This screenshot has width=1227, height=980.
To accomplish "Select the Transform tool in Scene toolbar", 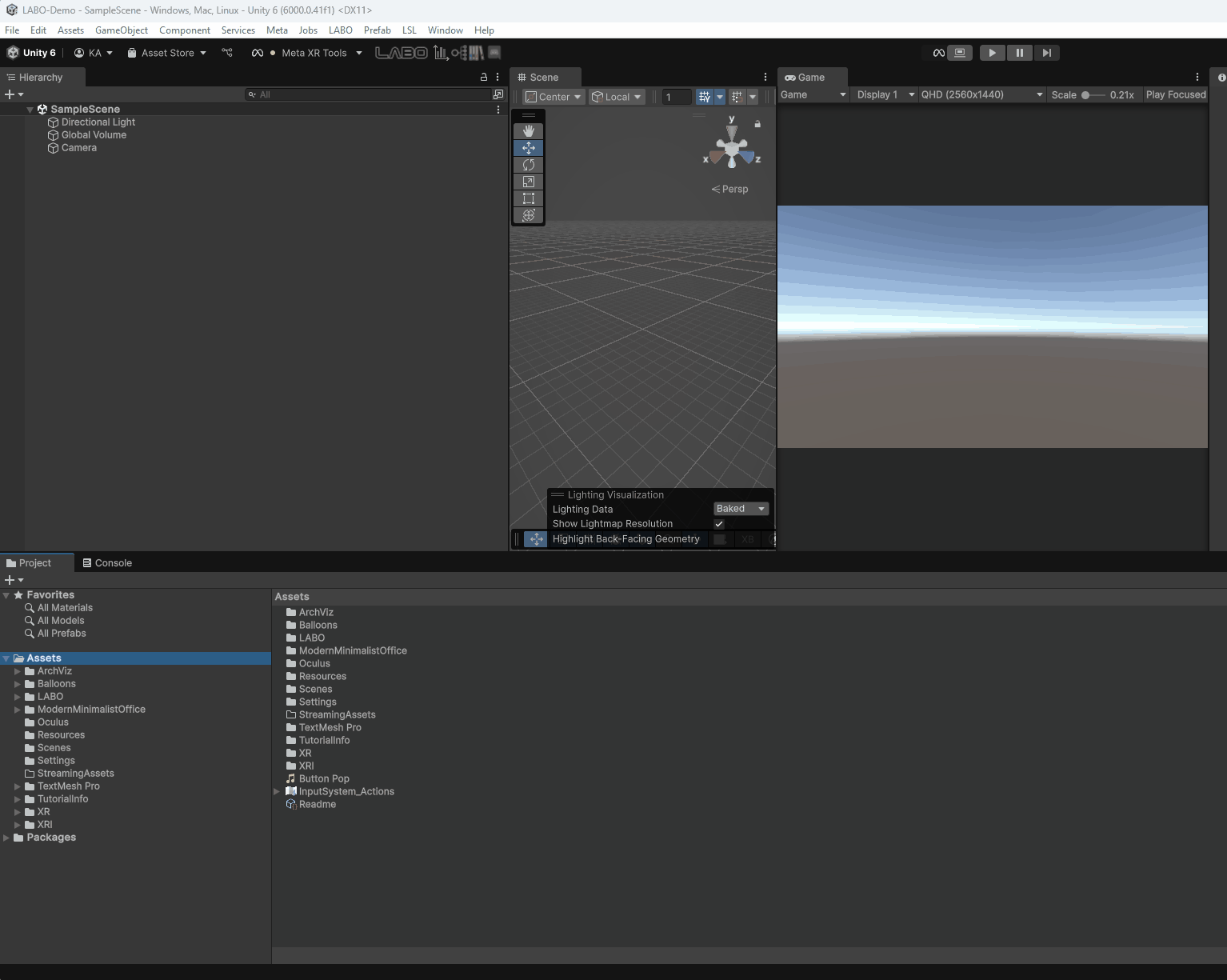I will click(x=528, y=215).
